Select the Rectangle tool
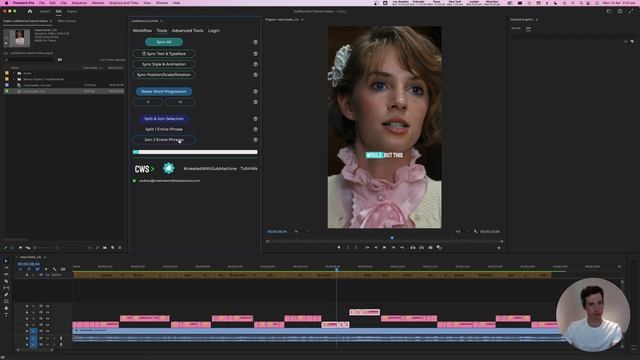 (x=6, y=301)
